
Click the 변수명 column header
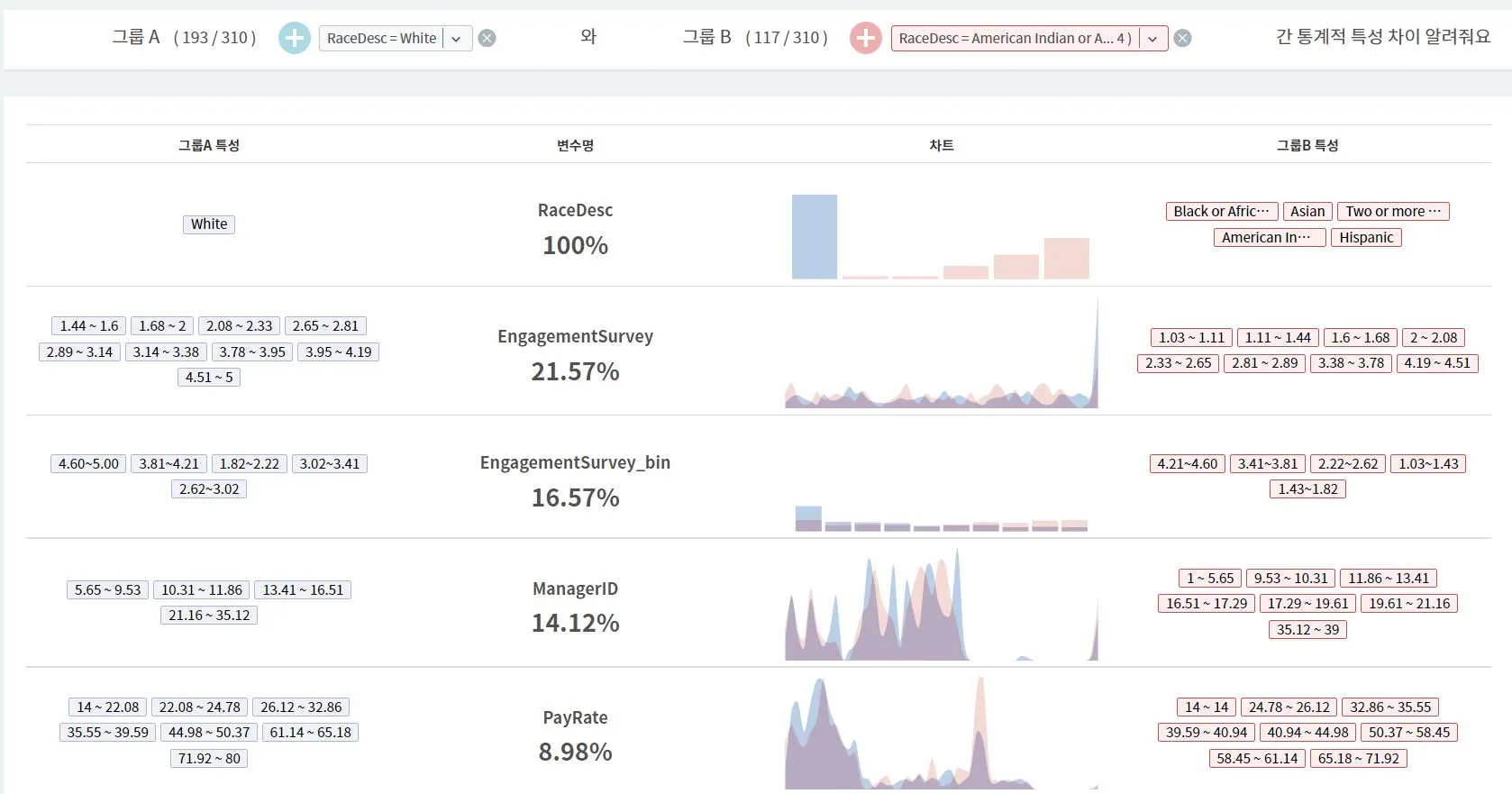point(575,145)
